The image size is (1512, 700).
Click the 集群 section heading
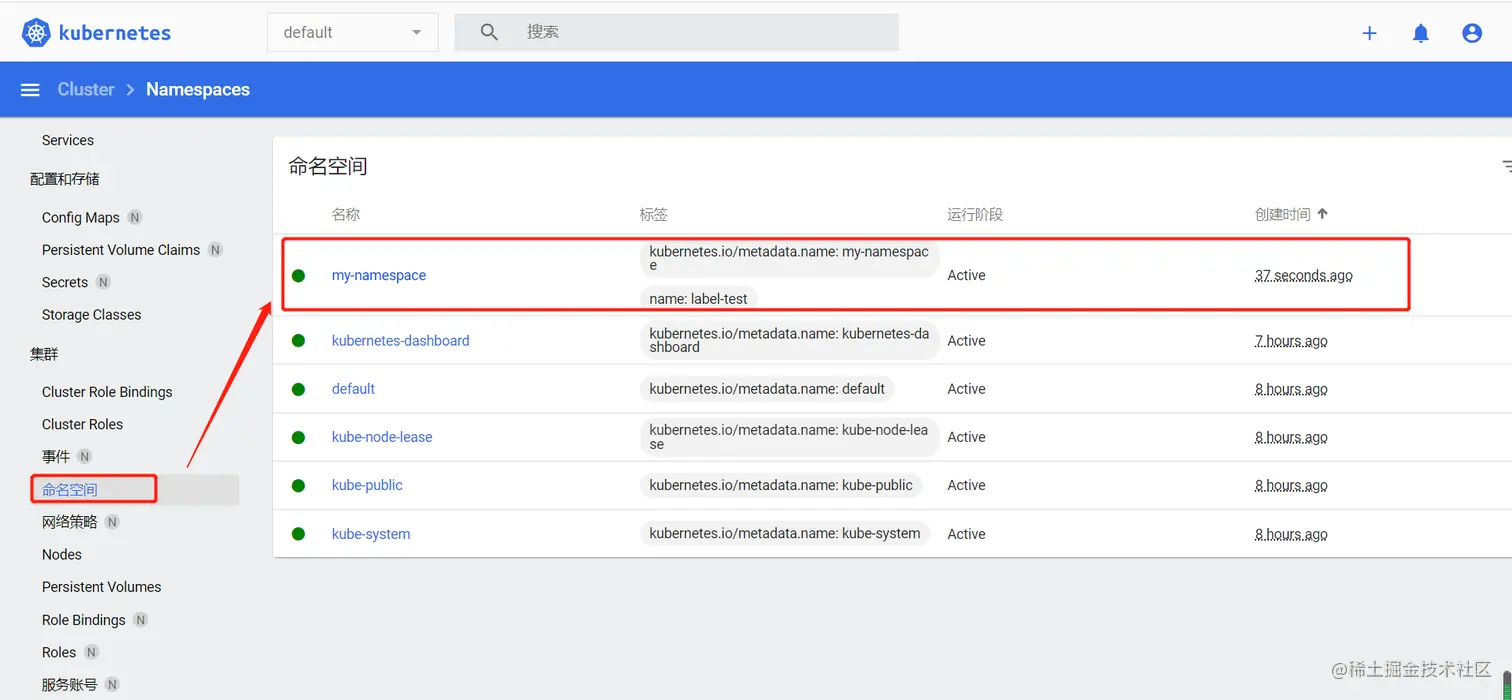pyautogui.click(x=44, y=354)
